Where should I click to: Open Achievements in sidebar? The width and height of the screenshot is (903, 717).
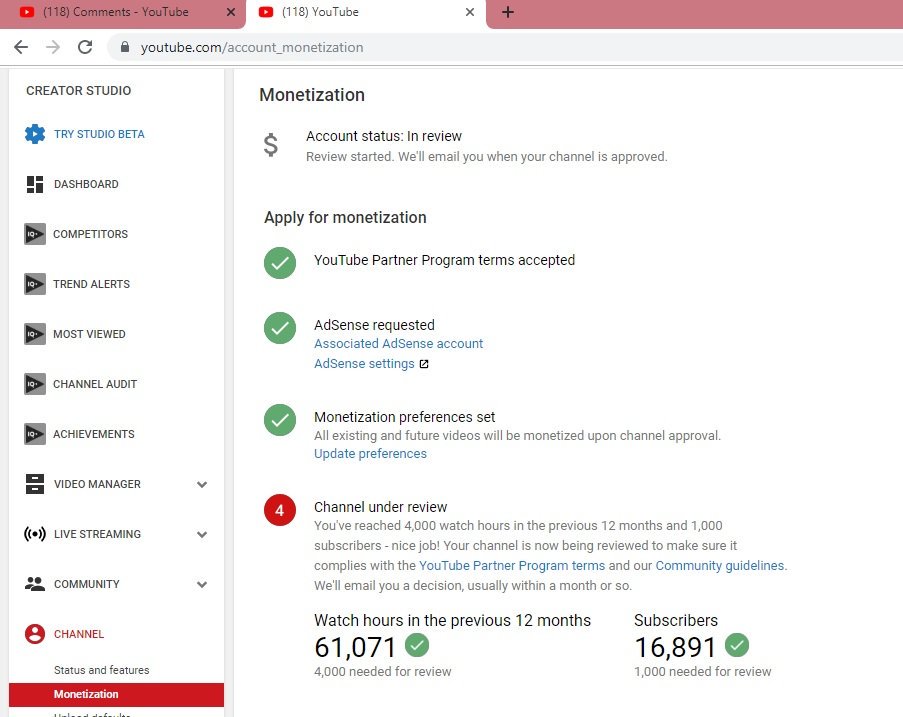(x=94, y=434)
